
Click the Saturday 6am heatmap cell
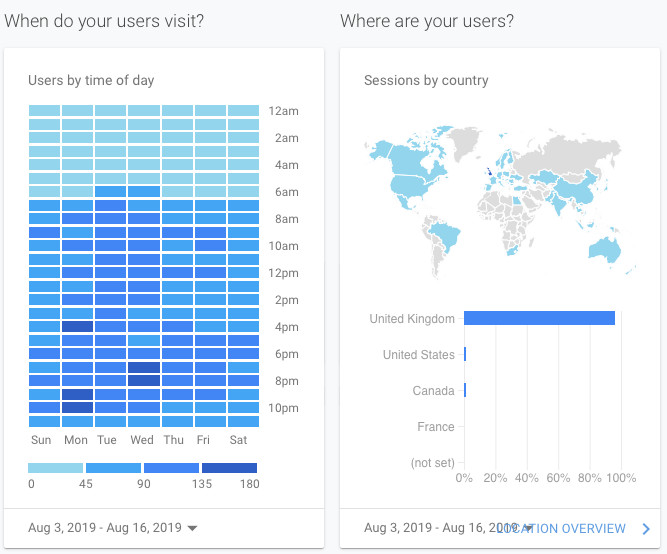[x=243, y=192]
